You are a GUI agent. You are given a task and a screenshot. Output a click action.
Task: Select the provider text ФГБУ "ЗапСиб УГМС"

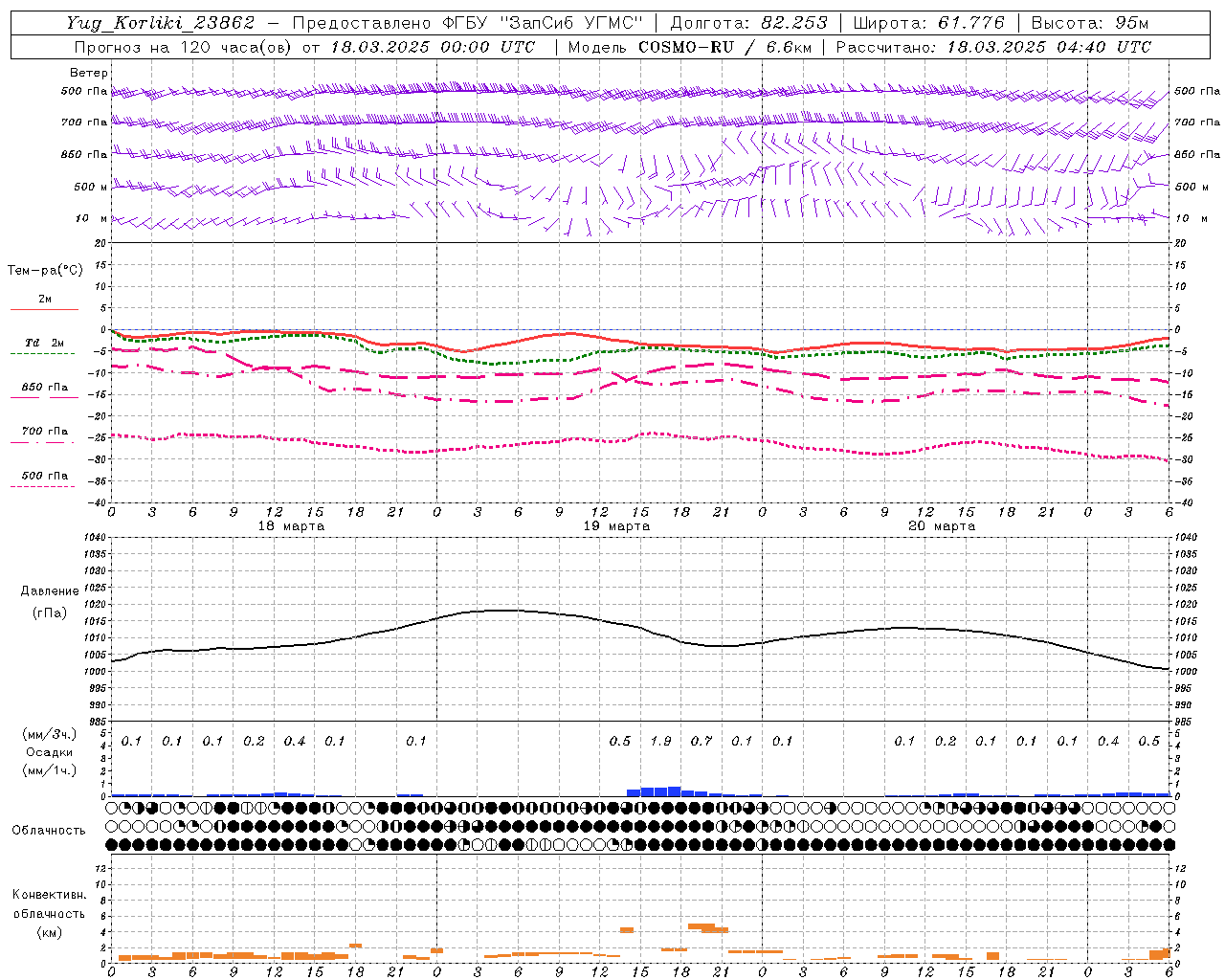coord(543,23)
